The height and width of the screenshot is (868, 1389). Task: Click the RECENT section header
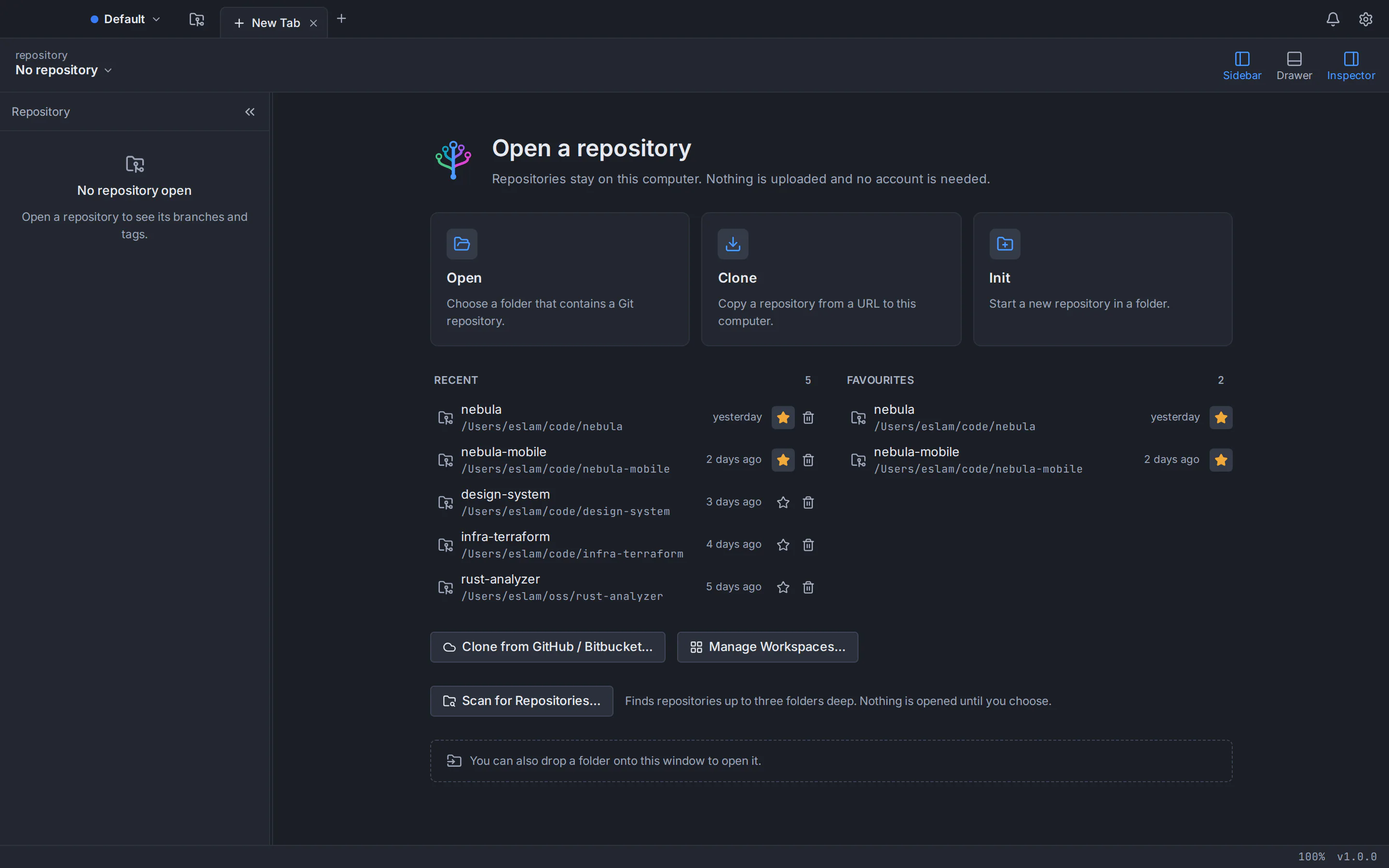coord(456,380)
